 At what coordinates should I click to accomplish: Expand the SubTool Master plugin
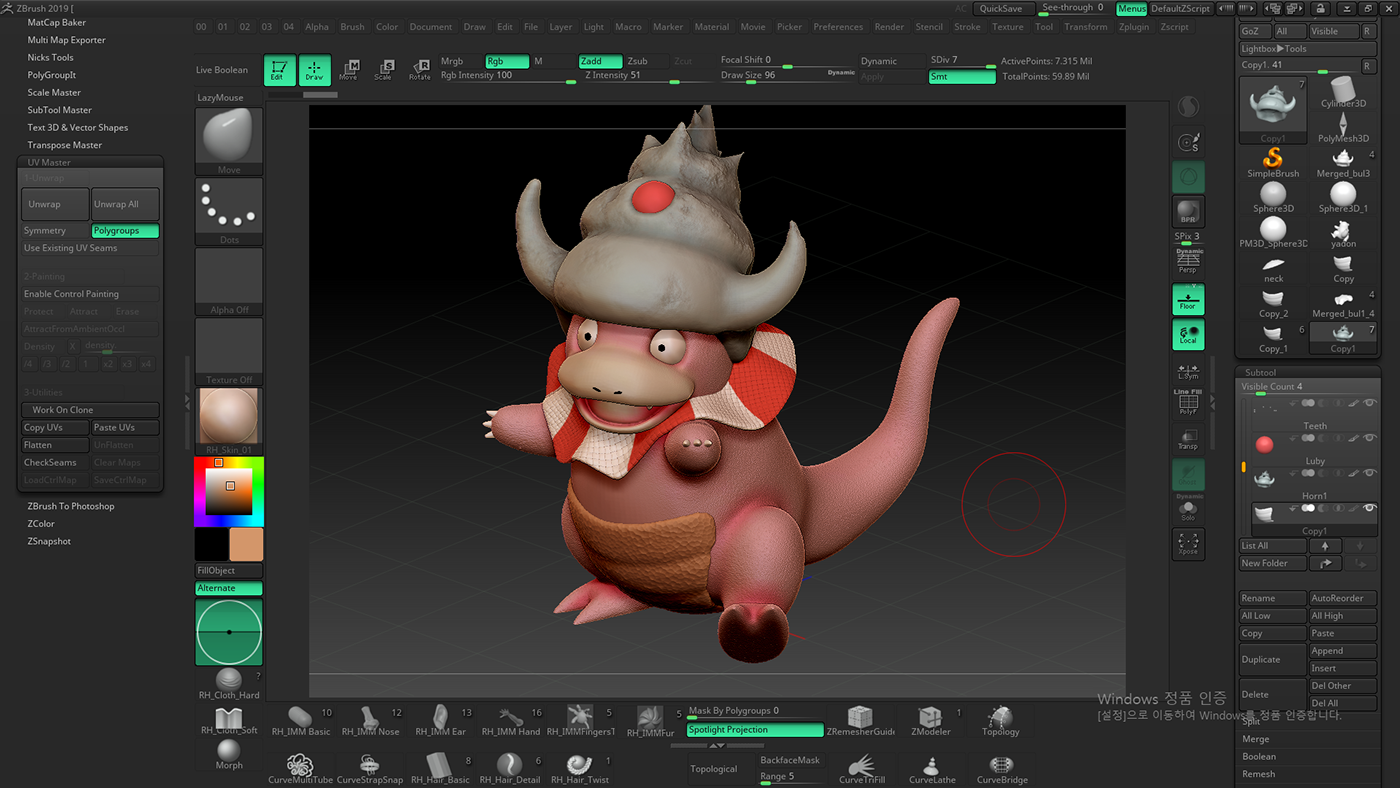tap(59, 110)
